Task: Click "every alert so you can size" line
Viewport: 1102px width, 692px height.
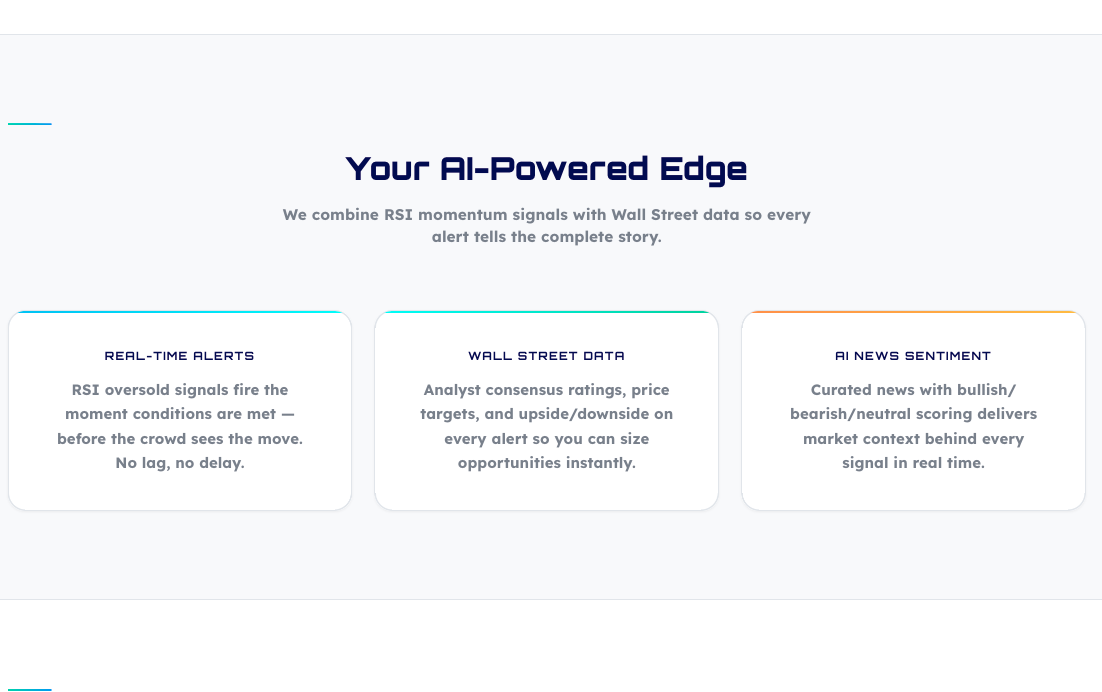Action: click(546, 439)
